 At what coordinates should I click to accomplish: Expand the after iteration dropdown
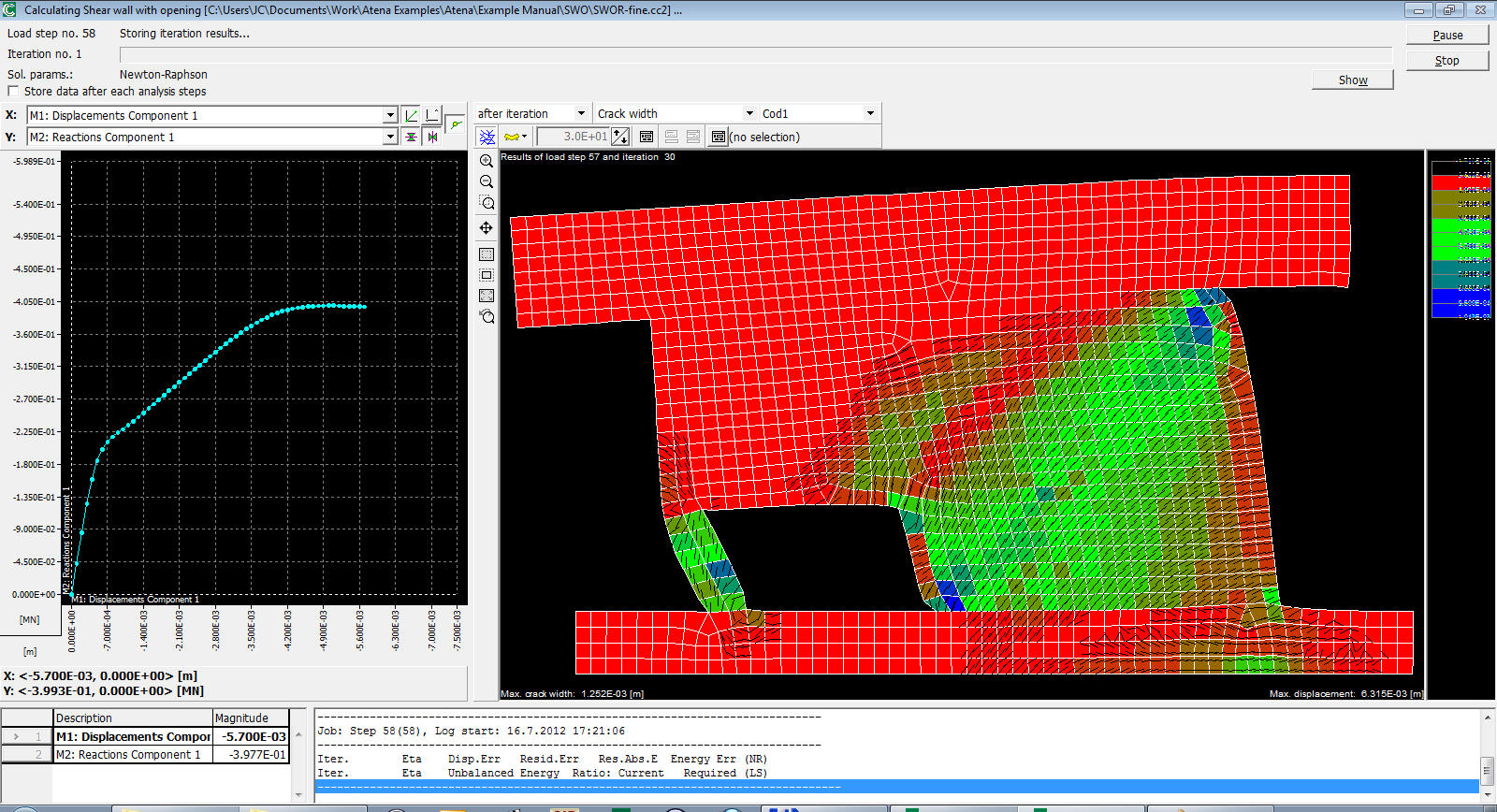[x=581, y=113]
